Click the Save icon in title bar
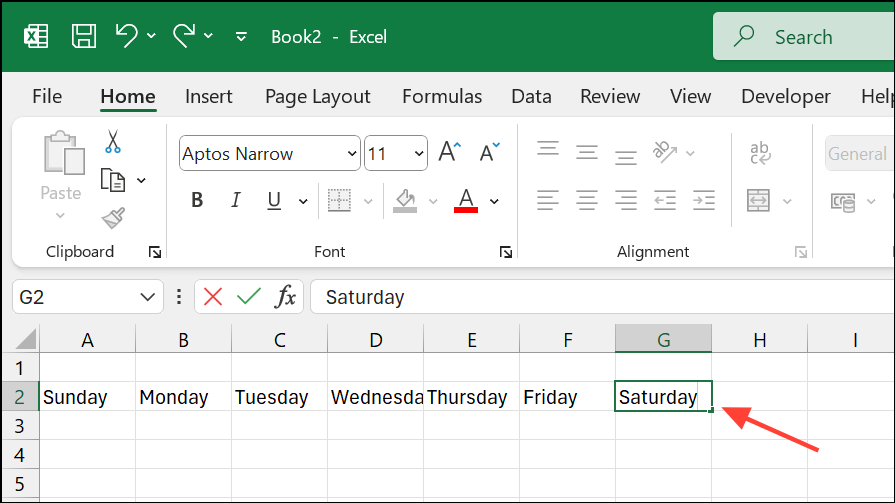895x503 pixels. coord(84,37)
